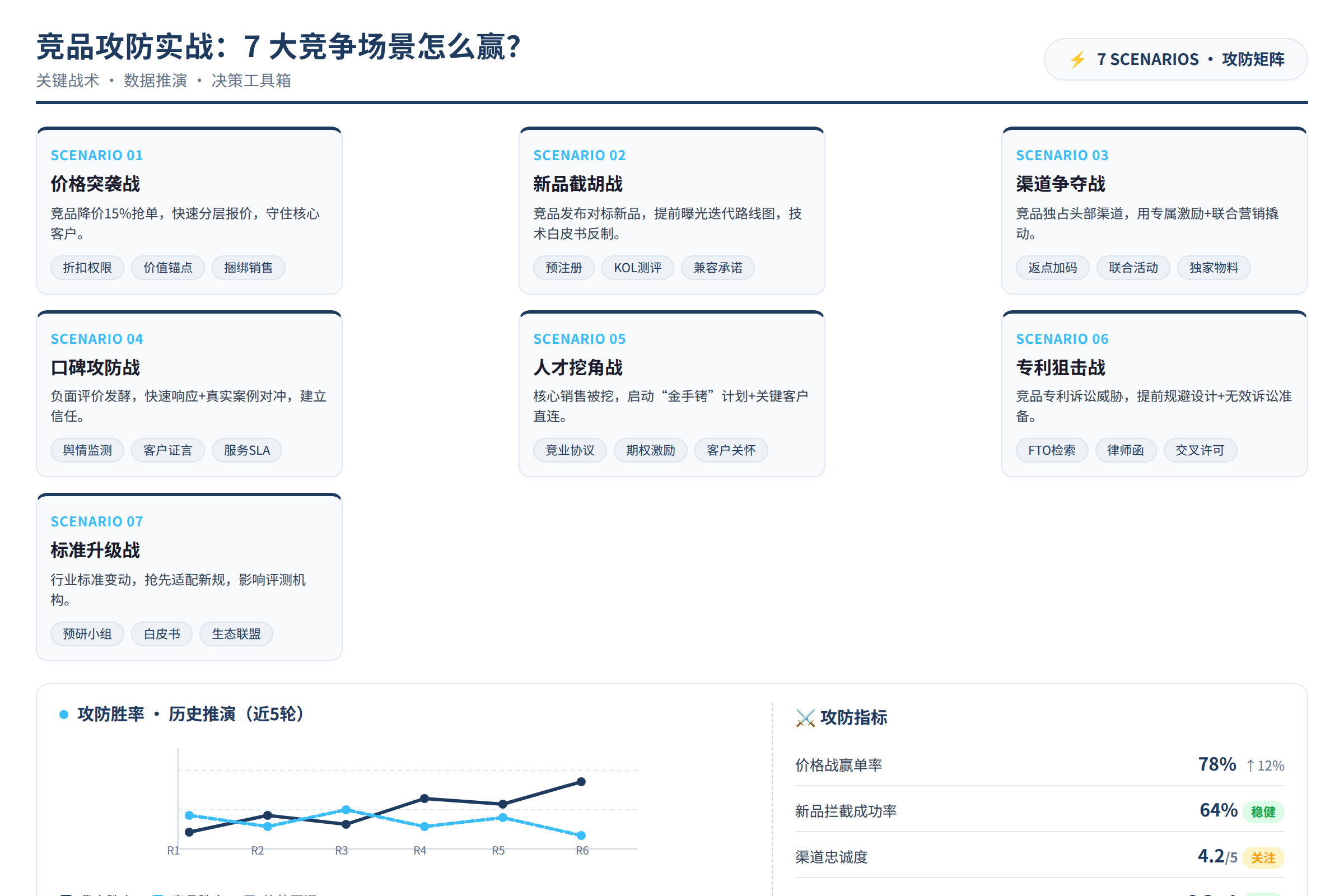Click the 价格战赢单率 metric label
Screen dimensions: 1344x896
(x=839, y=765)
